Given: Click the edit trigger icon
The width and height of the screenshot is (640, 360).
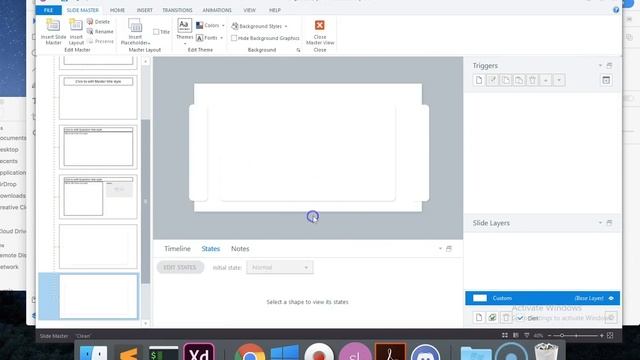Looking at the screenshot, I should pos(492,80).
